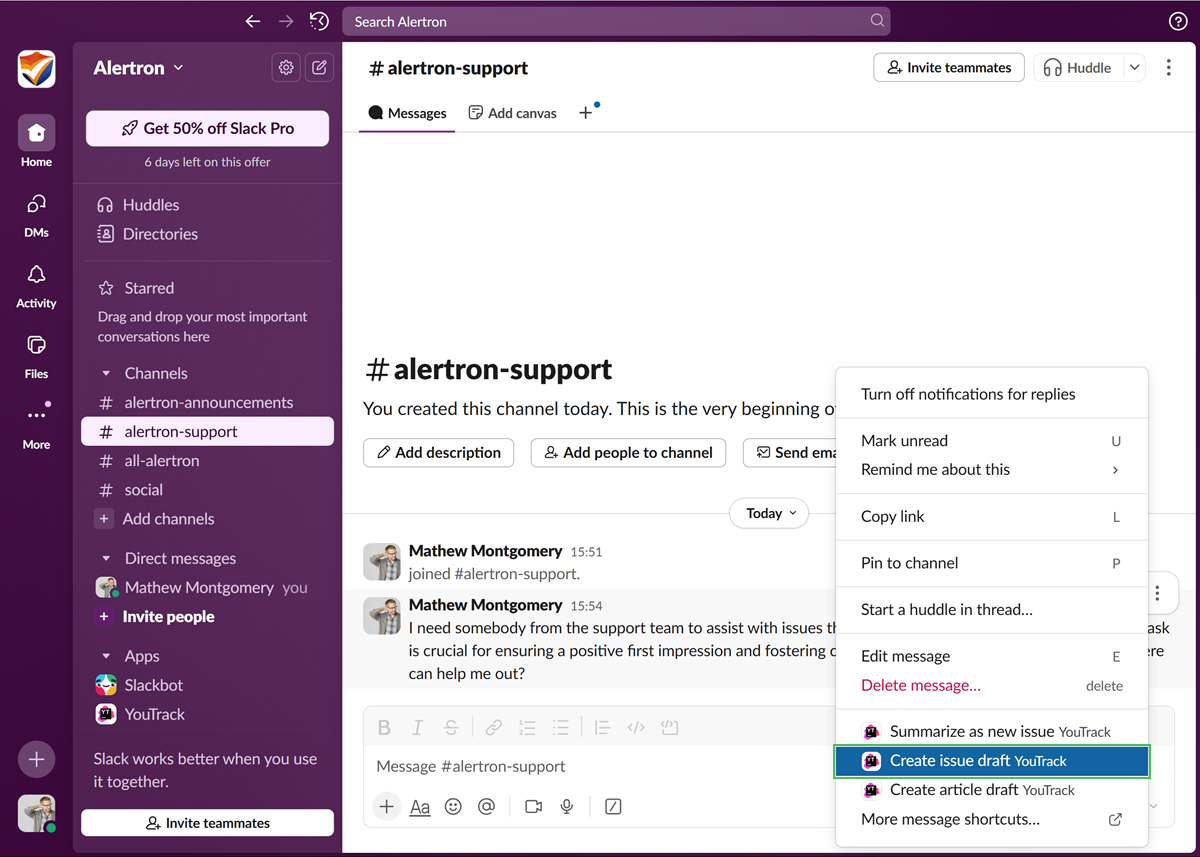This screenshot has height=857, width=1200.
Task: Click Invite teammates button in header
Action: tap(949, 68)
